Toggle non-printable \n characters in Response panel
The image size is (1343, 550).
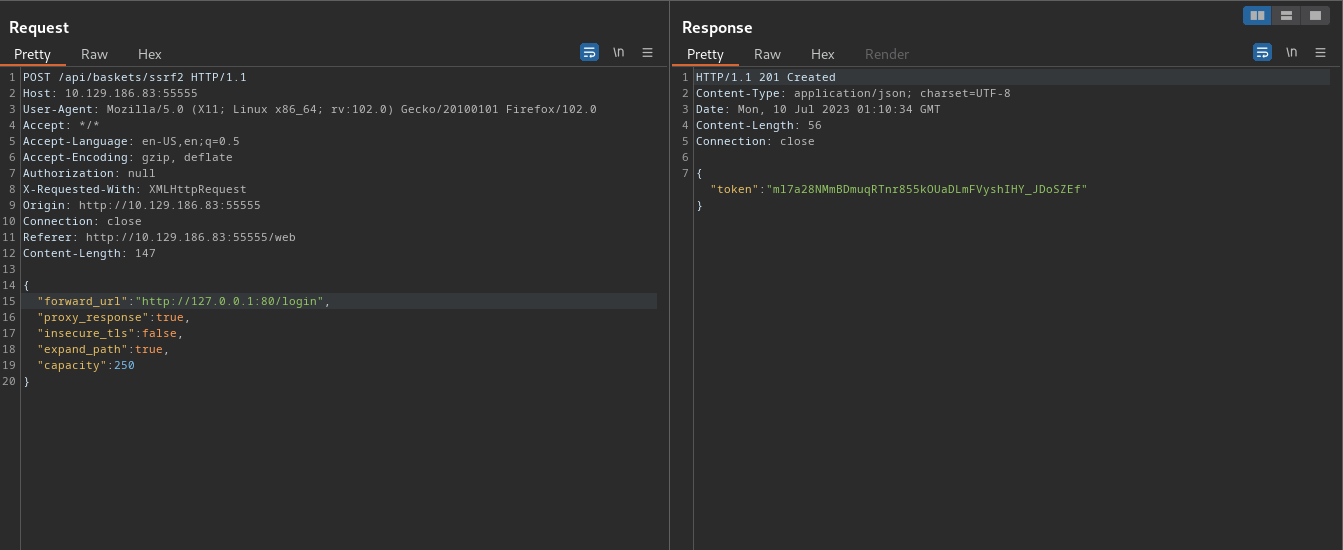click(x=1292, y=52)
